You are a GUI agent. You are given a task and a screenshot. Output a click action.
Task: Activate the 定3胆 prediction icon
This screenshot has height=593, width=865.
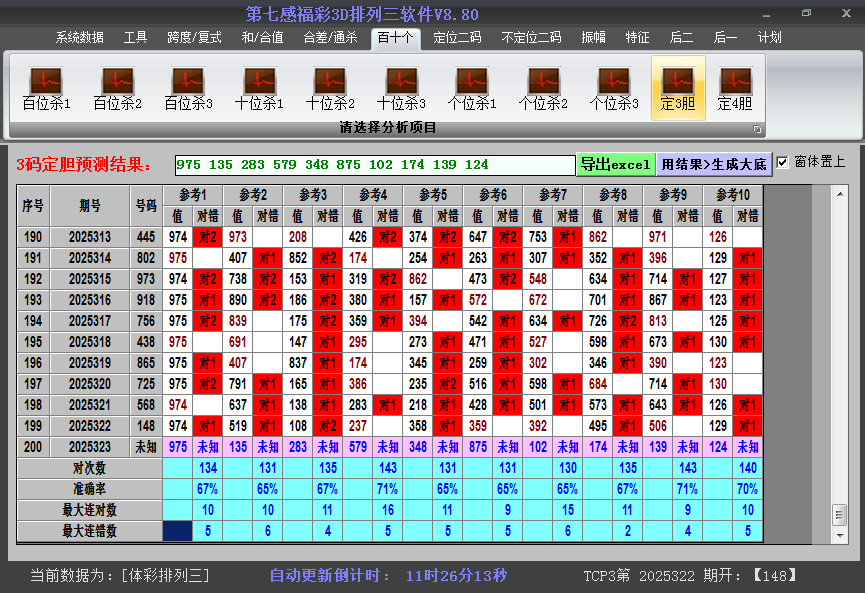click(x=678, y=88)
